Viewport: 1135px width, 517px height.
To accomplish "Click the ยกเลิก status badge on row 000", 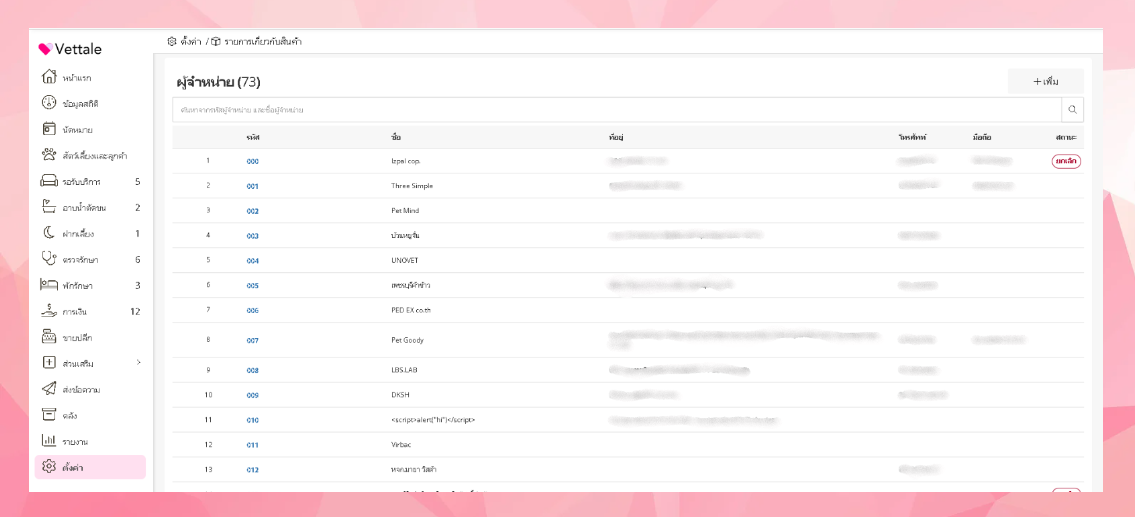I will (1066, 161).
